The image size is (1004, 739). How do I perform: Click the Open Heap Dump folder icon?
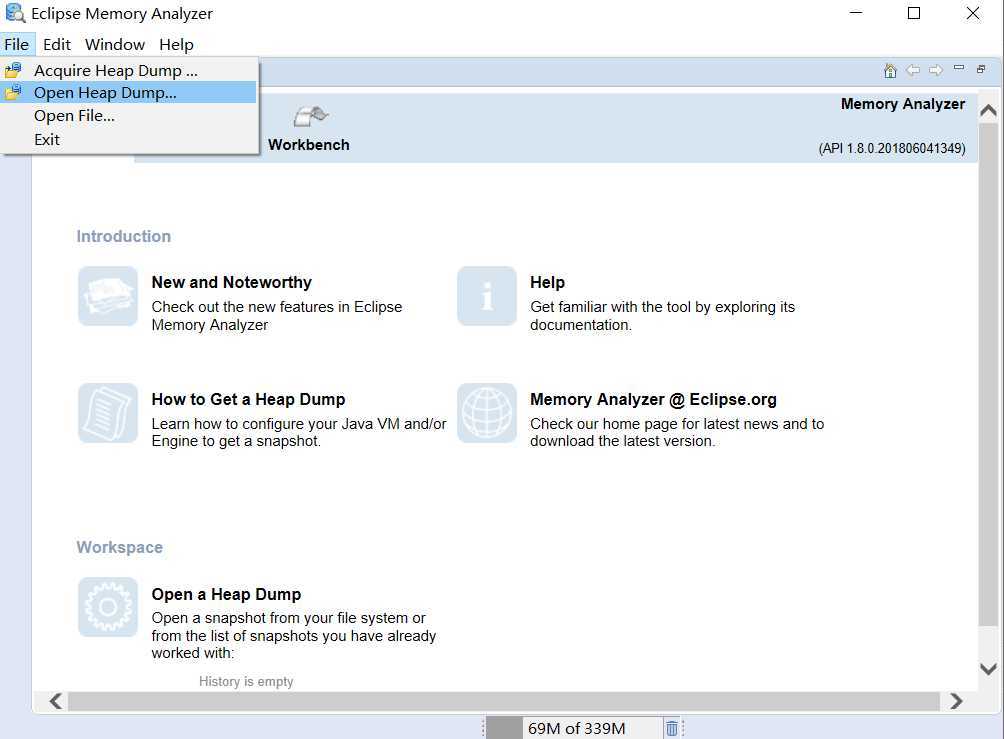[x=13, y=92]
